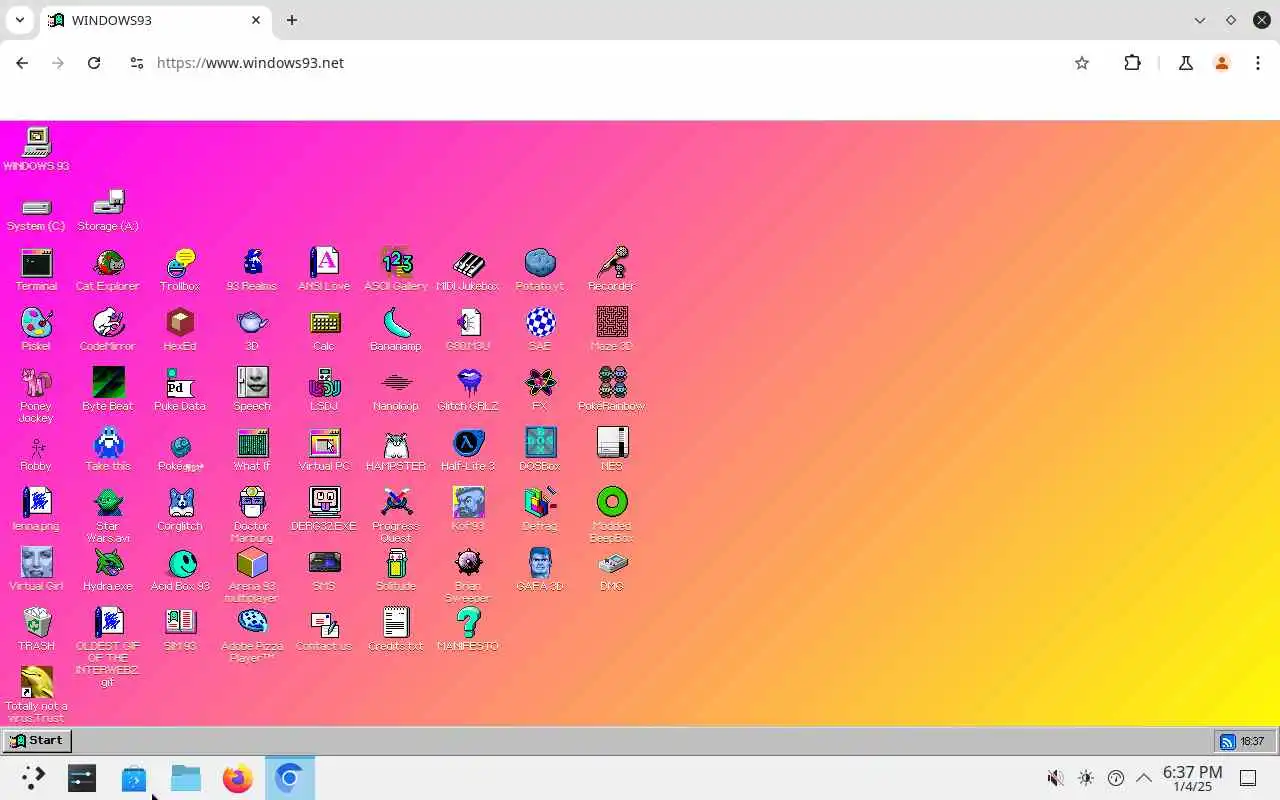This screenshot has height=800, width=1280.
Task: Open the WINDOWS 93 computer icon
Action: click(36, 150)
